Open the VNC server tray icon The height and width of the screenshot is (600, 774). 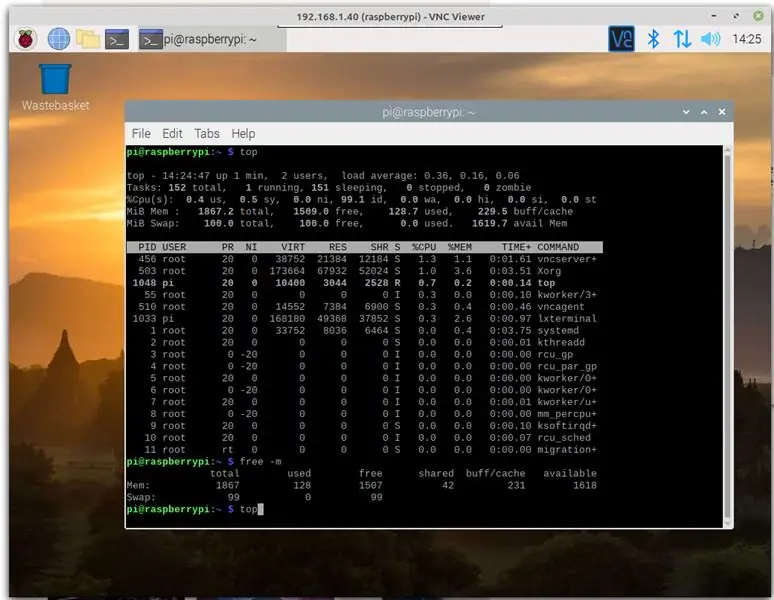[621, 39]
